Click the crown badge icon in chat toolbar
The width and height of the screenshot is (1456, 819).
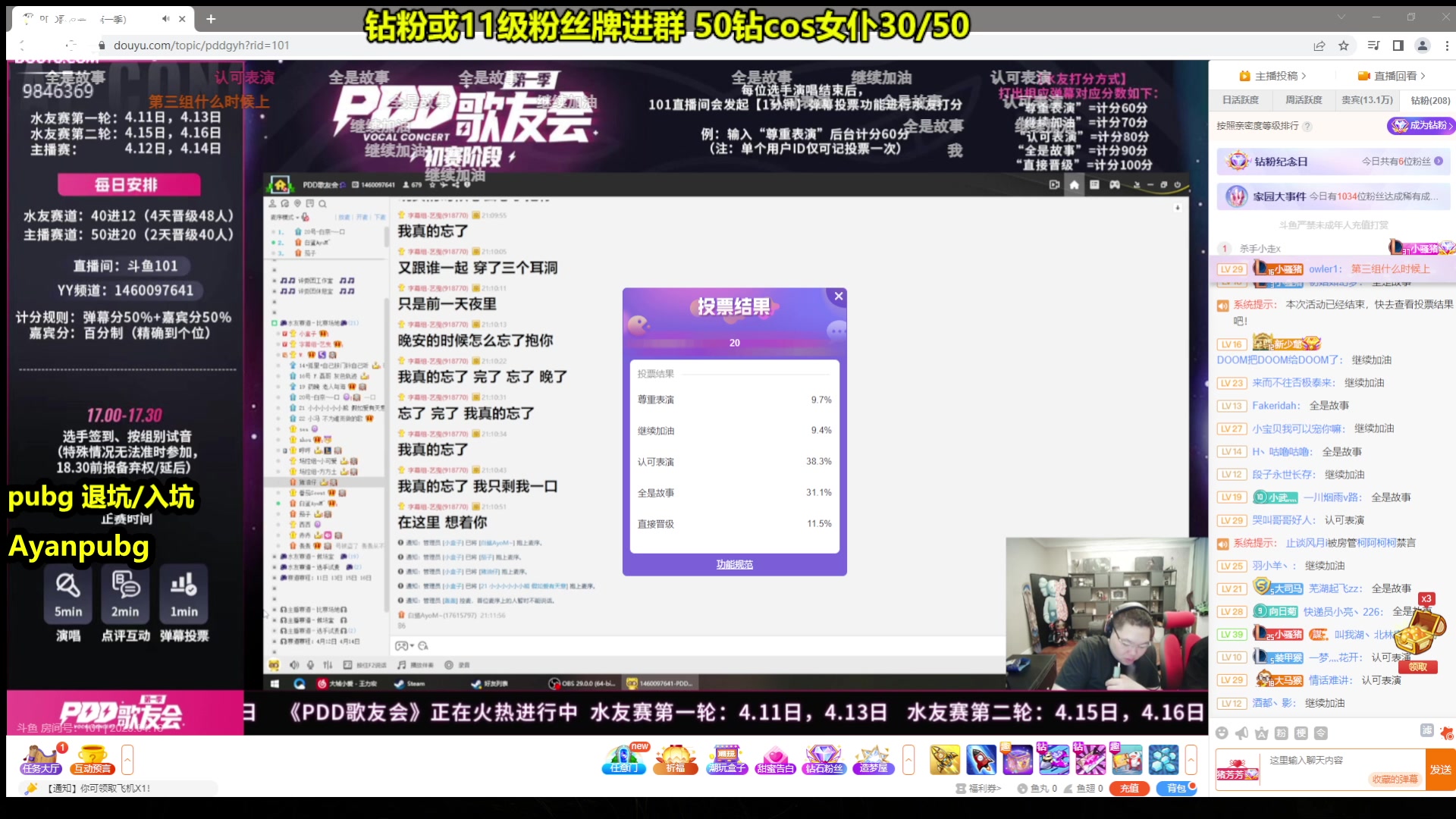[x=1261, y=733]
